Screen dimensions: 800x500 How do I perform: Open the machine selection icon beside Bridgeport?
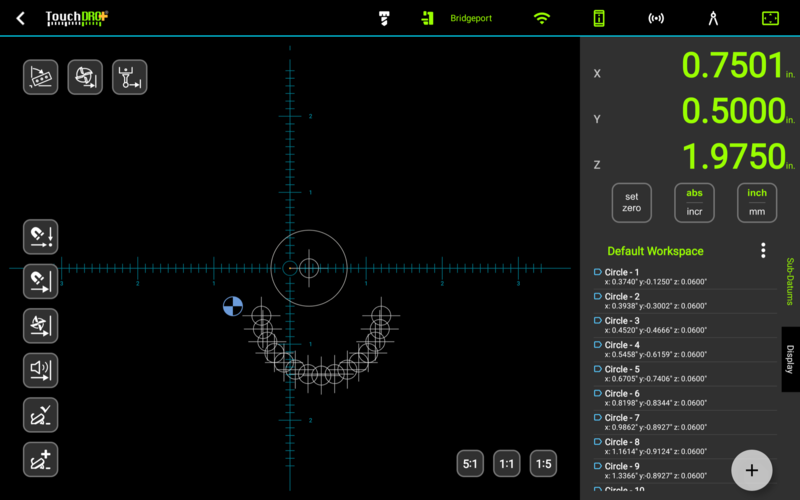pos(428,18)
